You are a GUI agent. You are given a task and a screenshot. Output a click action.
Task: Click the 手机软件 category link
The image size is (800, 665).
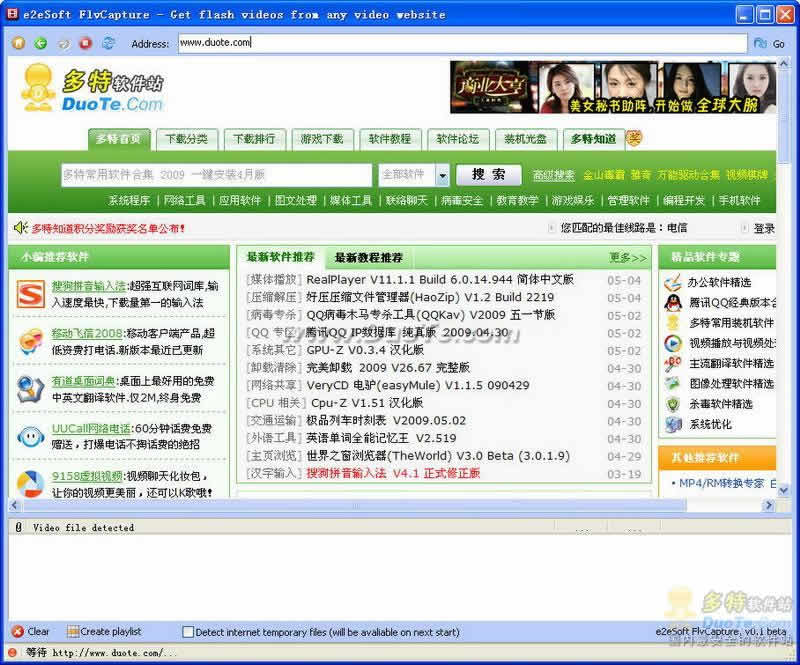[739, 201]
